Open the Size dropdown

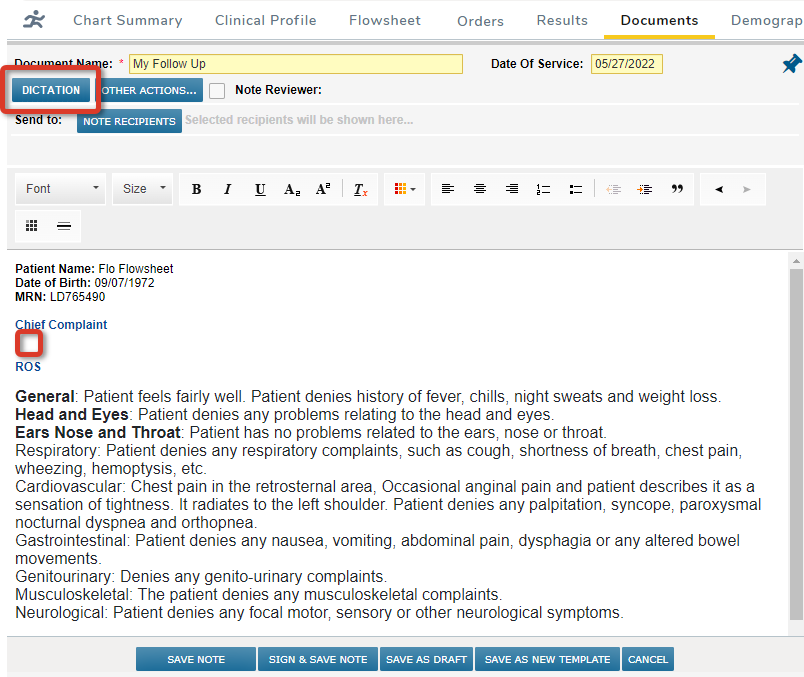coord(142,188)
